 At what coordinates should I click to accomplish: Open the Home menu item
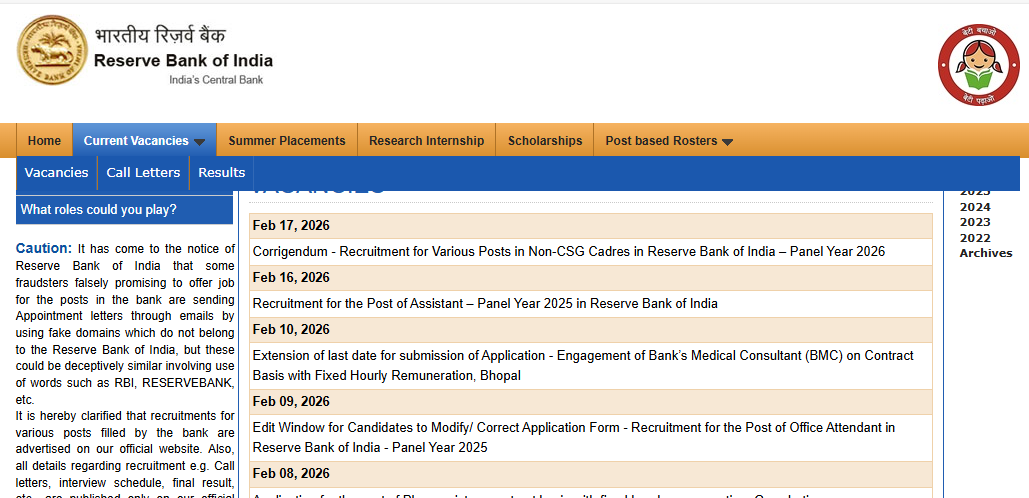(x=45, y=140)
